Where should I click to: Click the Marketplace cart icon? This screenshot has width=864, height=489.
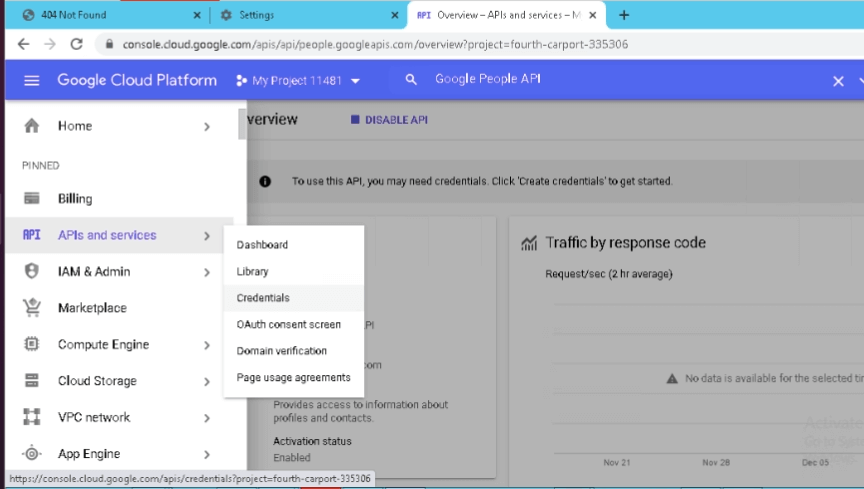click(x=31, y=308)
